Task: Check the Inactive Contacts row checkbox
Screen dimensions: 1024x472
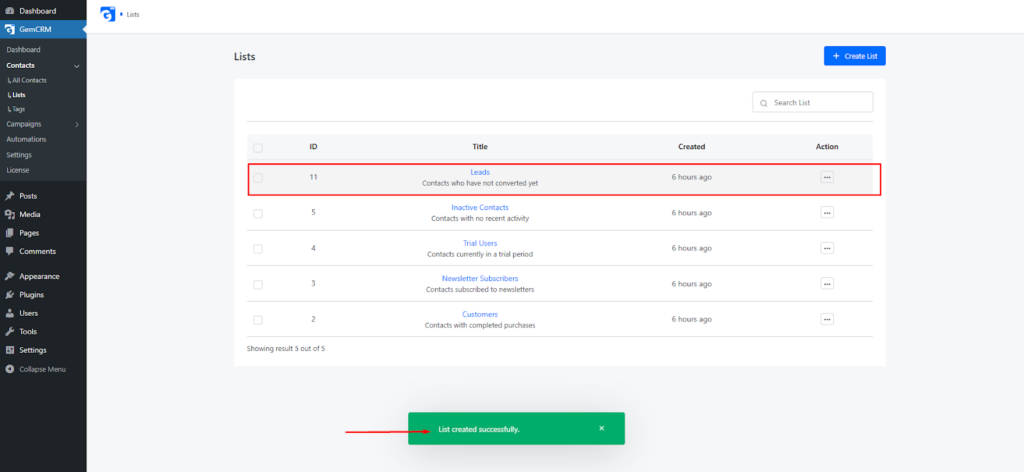Action: [258, 213]
